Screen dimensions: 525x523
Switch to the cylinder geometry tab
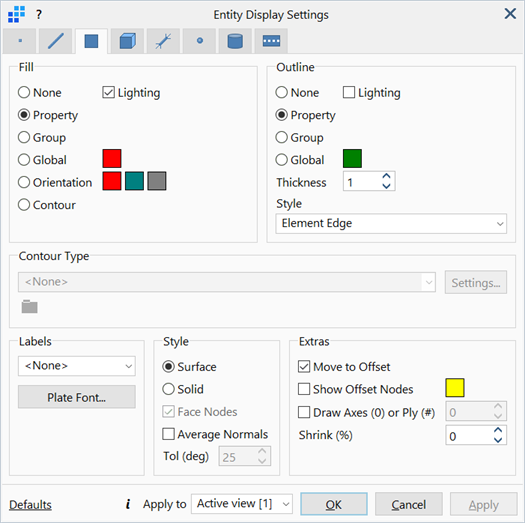pos(235,41)
